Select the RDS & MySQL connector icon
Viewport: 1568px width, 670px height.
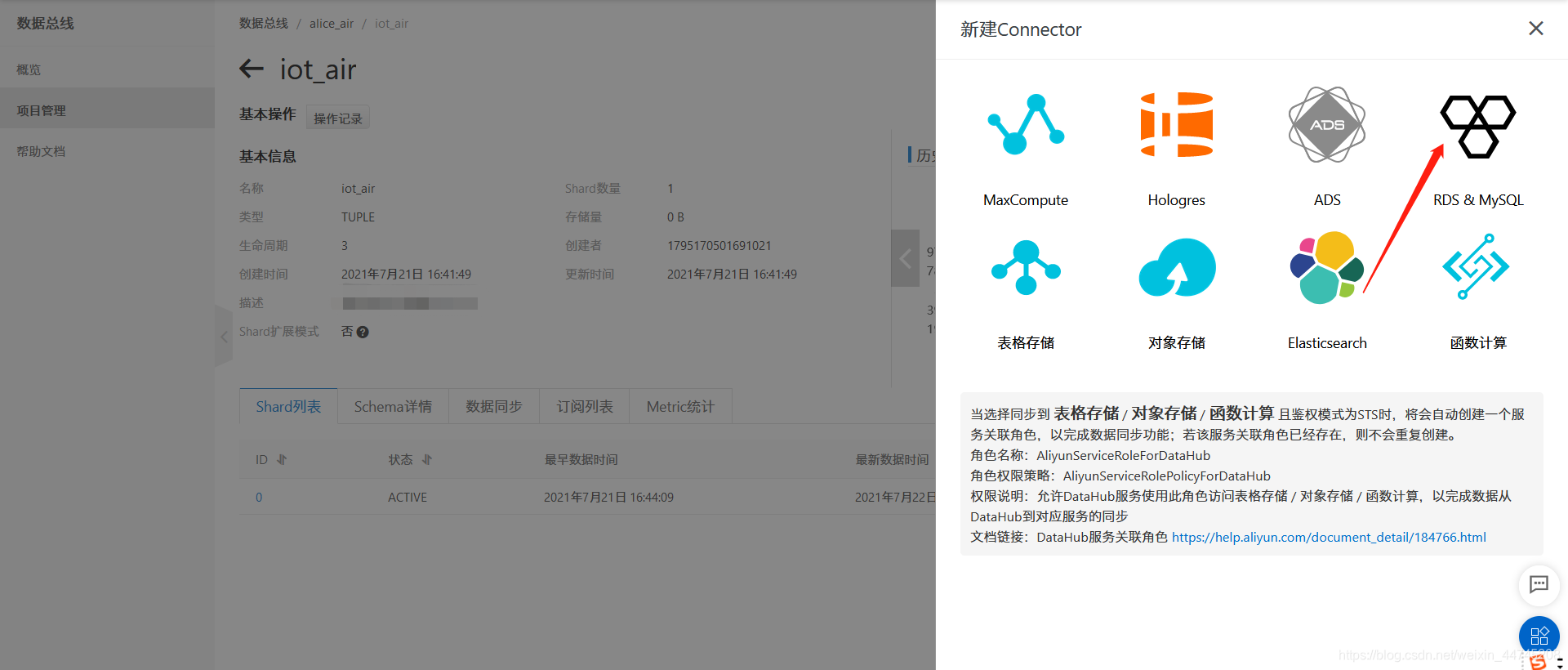coord(1478,126)
